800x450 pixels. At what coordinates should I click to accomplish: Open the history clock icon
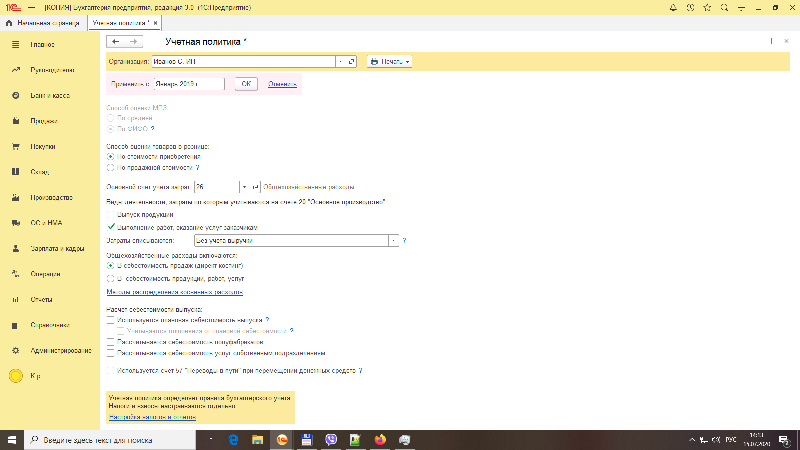(690, 8)
